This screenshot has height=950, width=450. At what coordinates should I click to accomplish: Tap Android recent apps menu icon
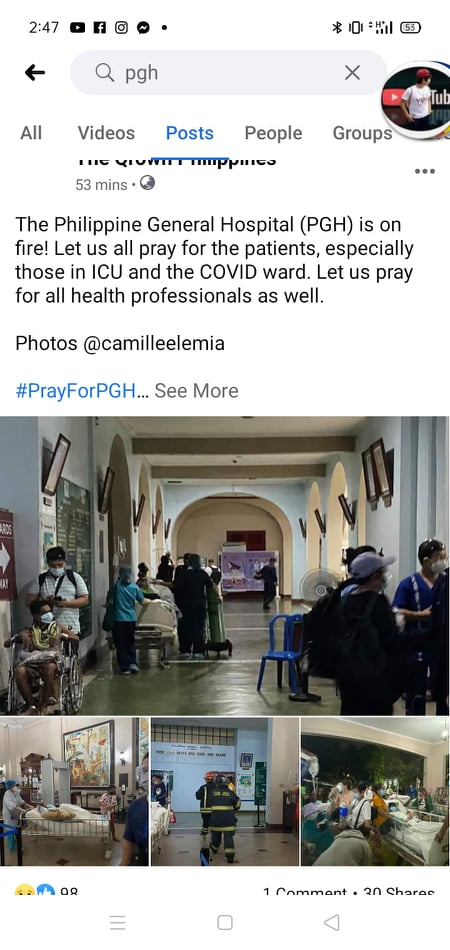click(118, 923)
